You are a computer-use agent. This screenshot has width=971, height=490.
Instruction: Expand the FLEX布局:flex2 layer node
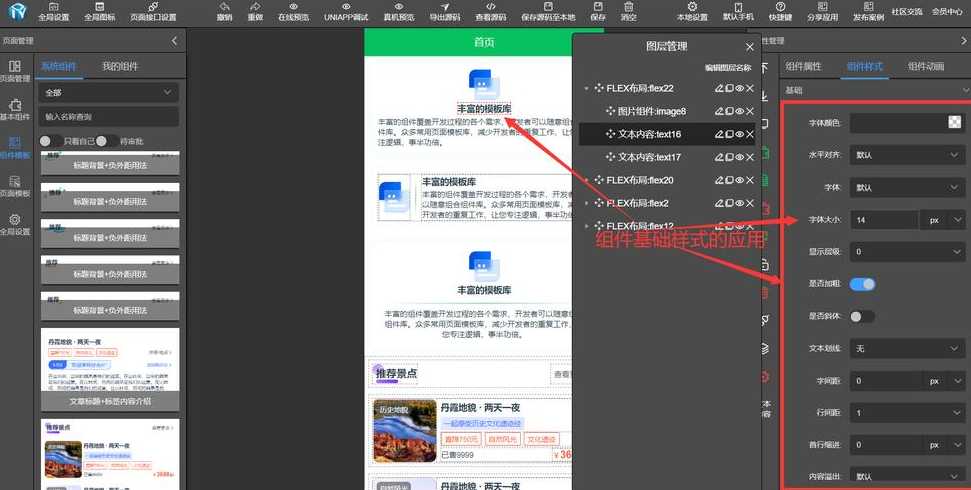tap(586, 203)
